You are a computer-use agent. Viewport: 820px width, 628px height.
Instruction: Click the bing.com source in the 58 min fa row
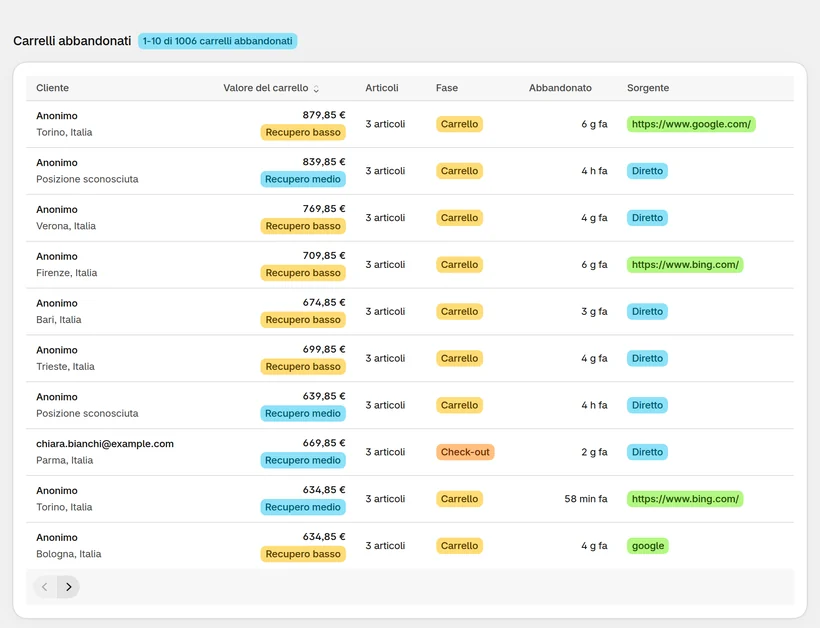coord(685,499)
